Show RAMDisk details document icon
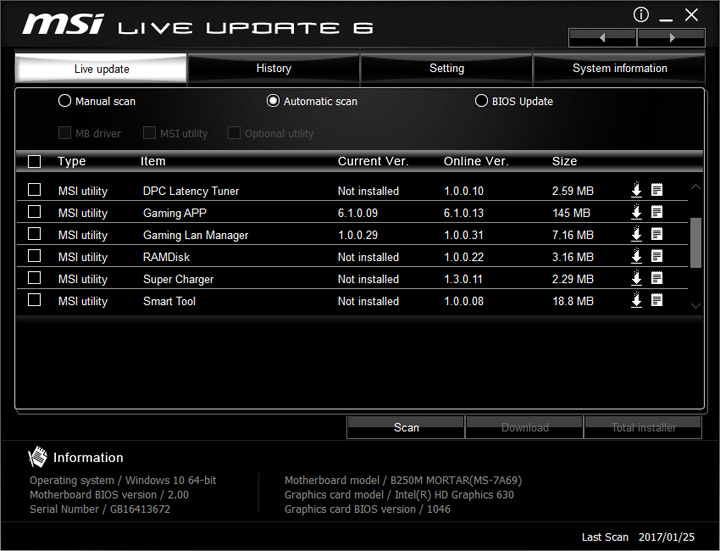720x551 pixels. click(x=657, y=256)
